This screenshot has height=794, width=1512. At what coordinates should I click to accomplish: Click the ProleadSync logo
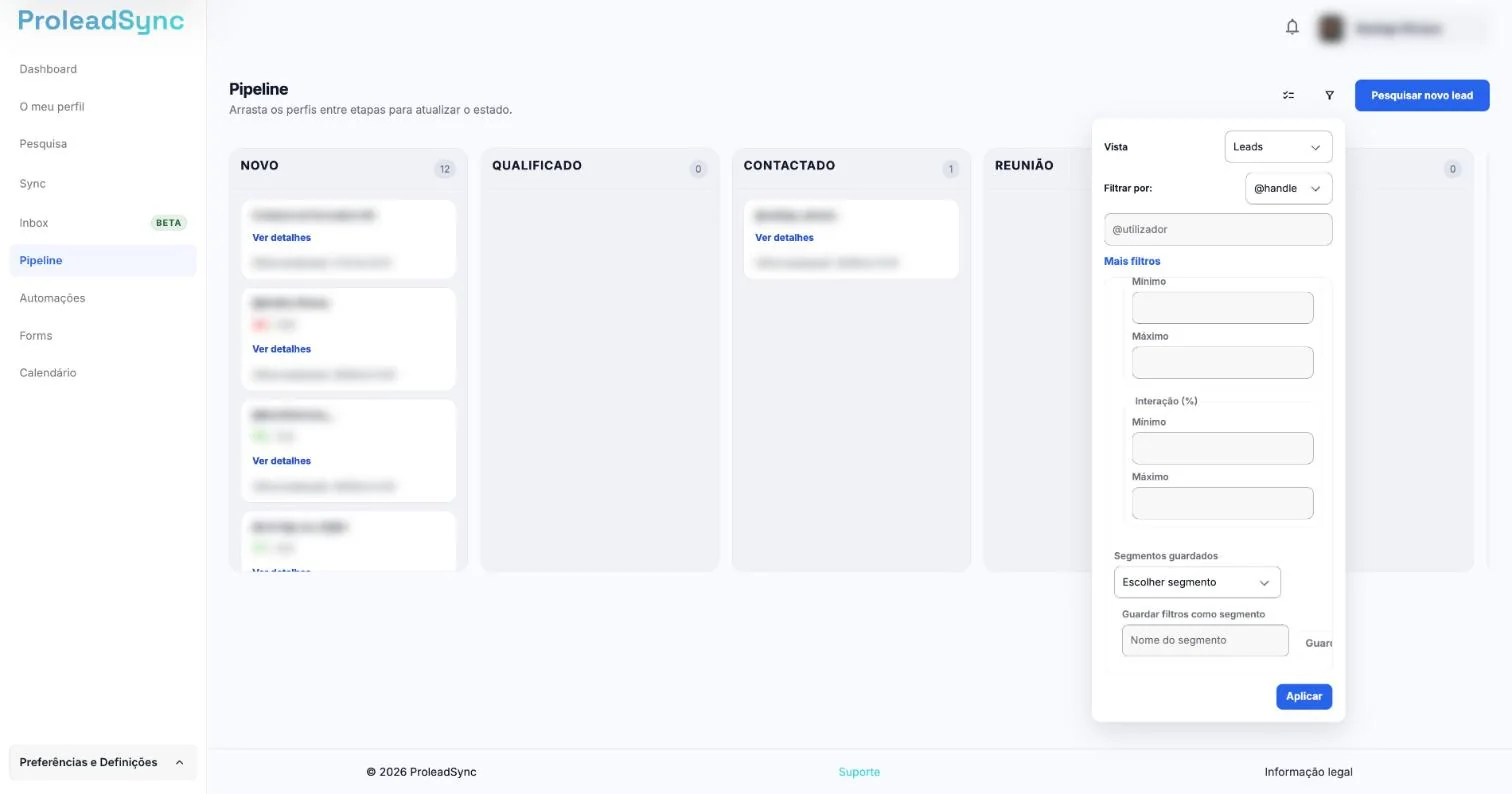click(x=101, y=21)
